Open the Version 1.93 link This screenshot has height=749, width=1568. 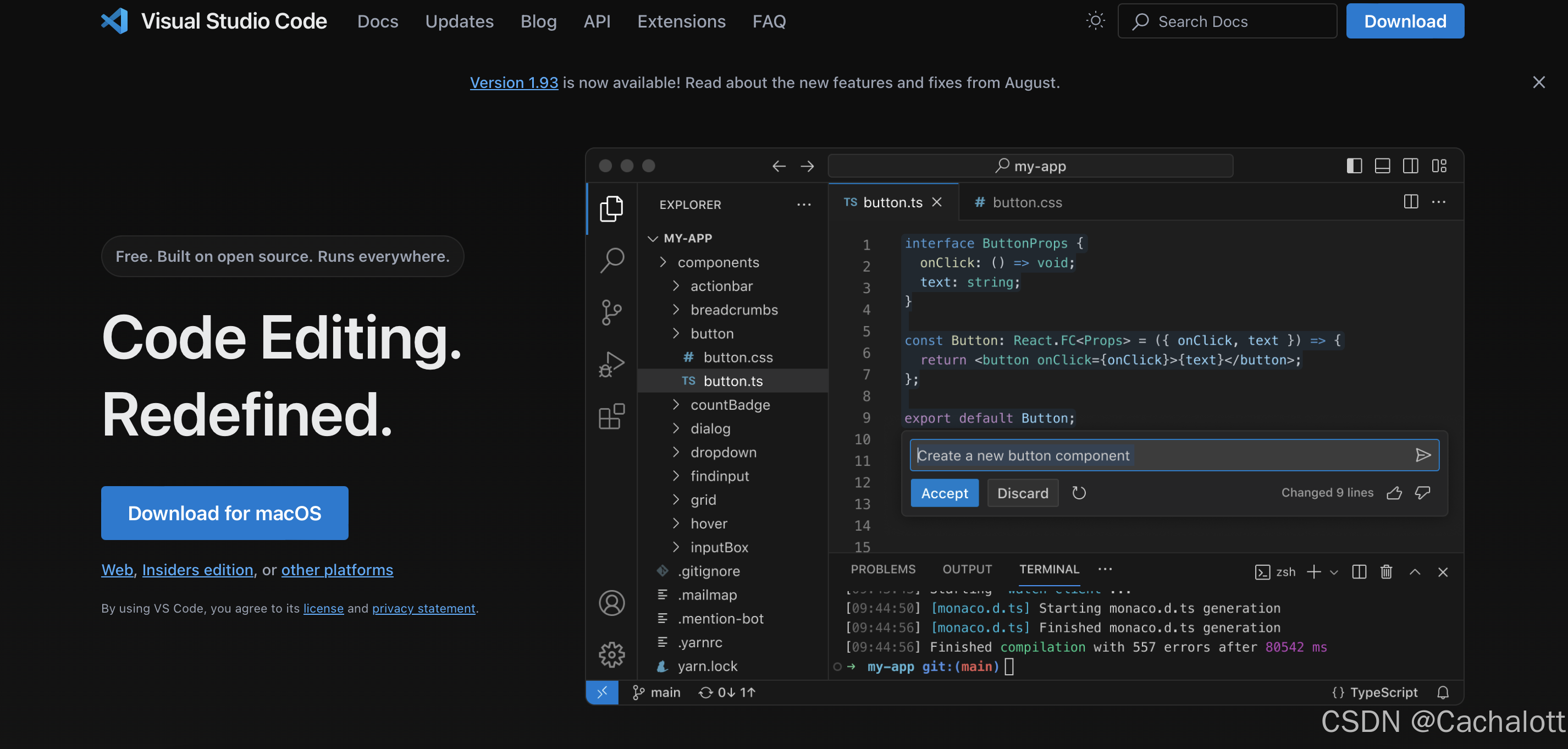(514, 82)
